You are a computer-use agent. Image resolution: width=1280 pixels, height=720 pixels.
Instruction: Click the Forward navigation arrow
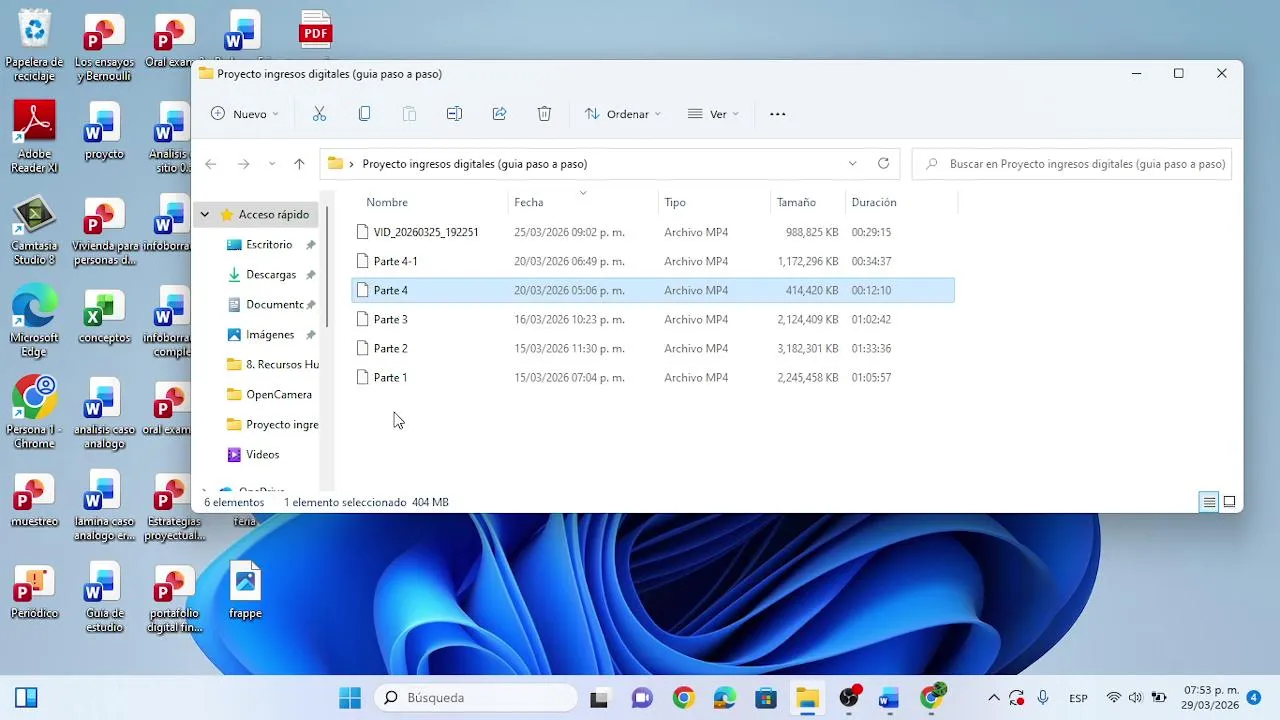coord(243,164)
